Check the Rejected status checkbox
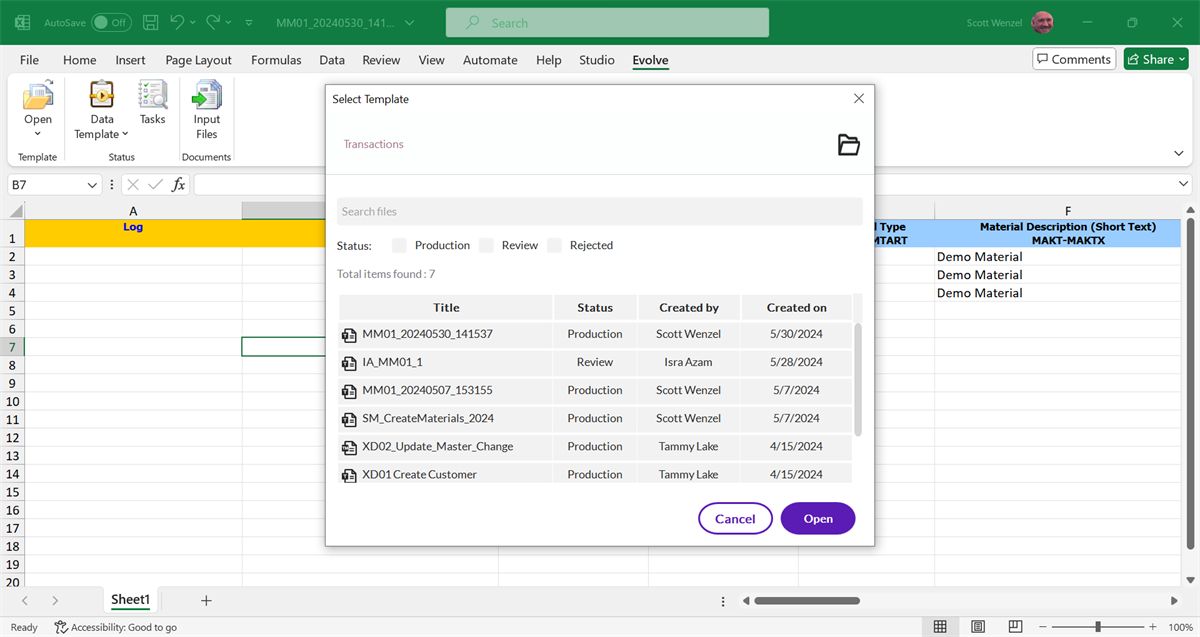 point(554,245)
